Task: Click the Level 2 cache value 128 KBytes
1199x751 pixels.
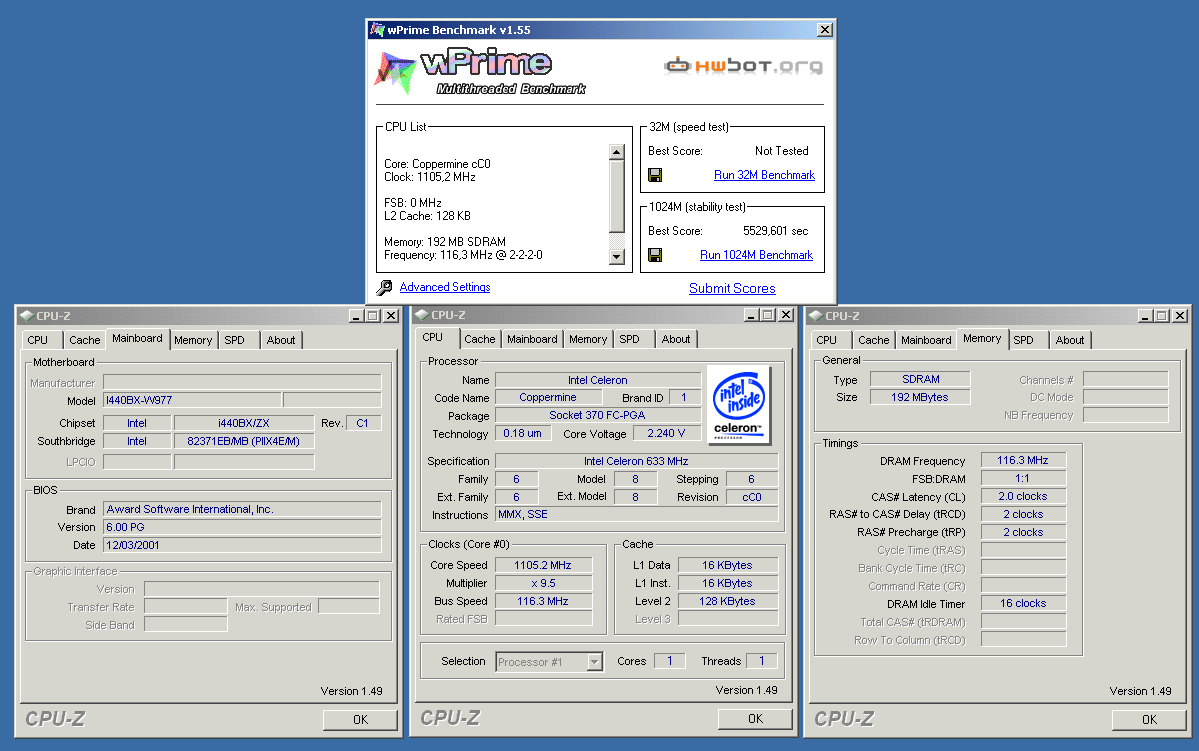Action: [x=727, y=601]
